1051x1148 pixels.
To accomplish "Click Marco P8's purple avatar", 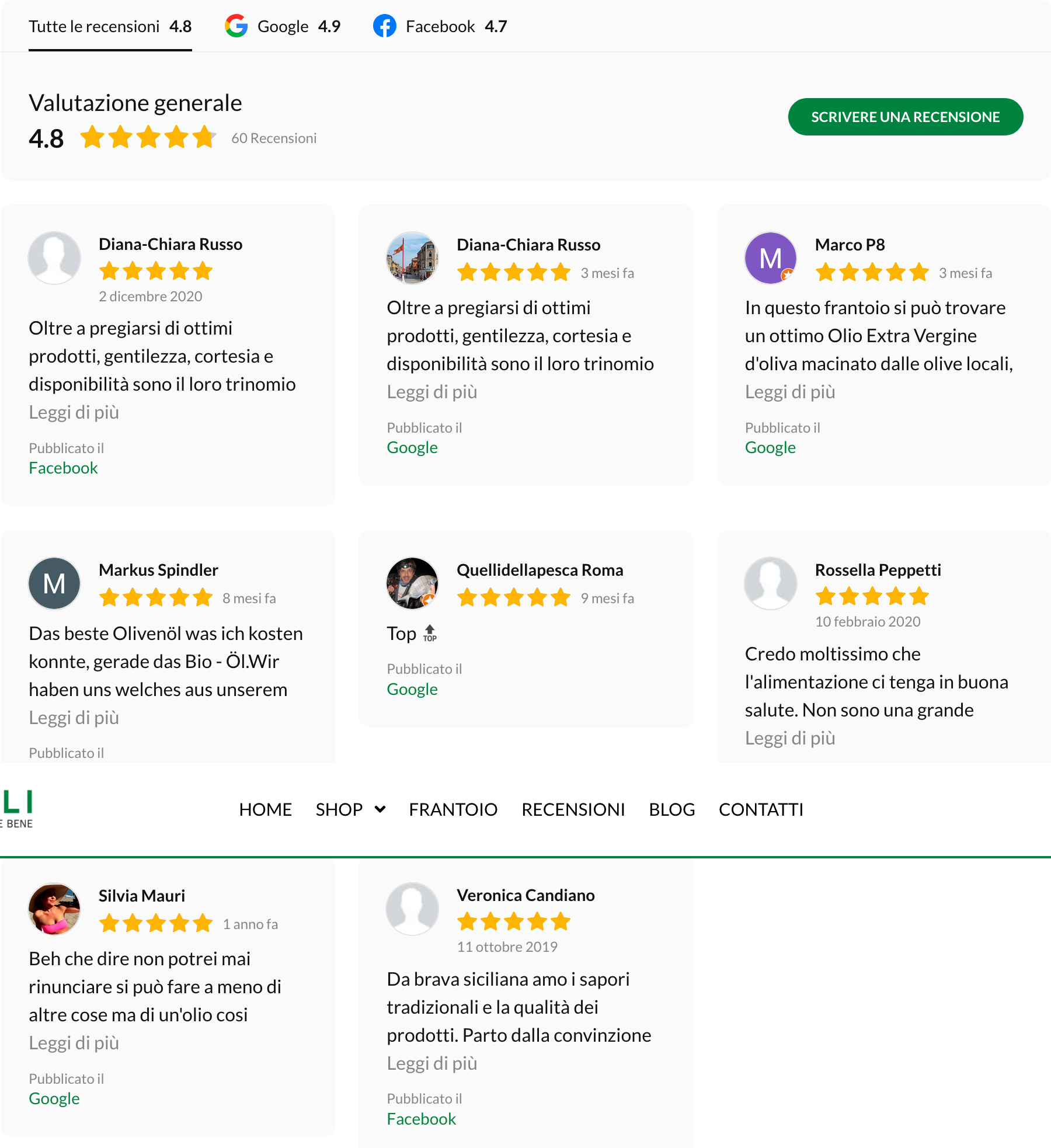I will 770,258.
